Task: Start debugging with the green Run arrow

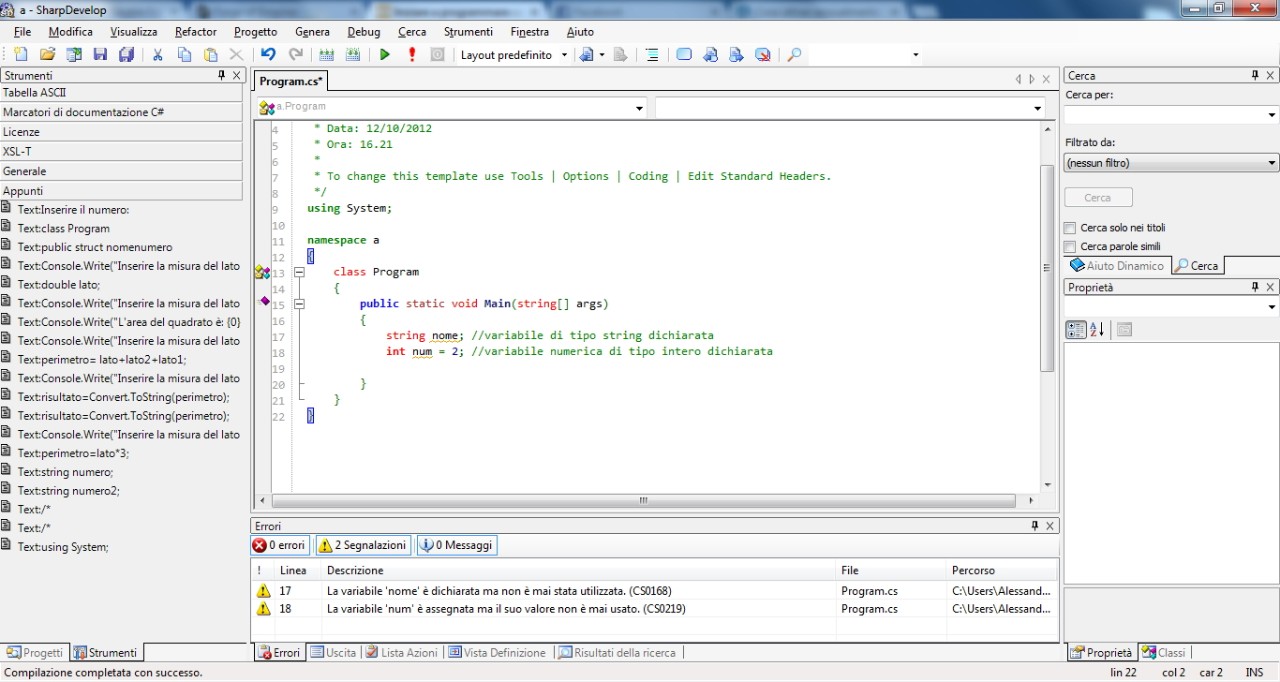Action: (384, 54)
